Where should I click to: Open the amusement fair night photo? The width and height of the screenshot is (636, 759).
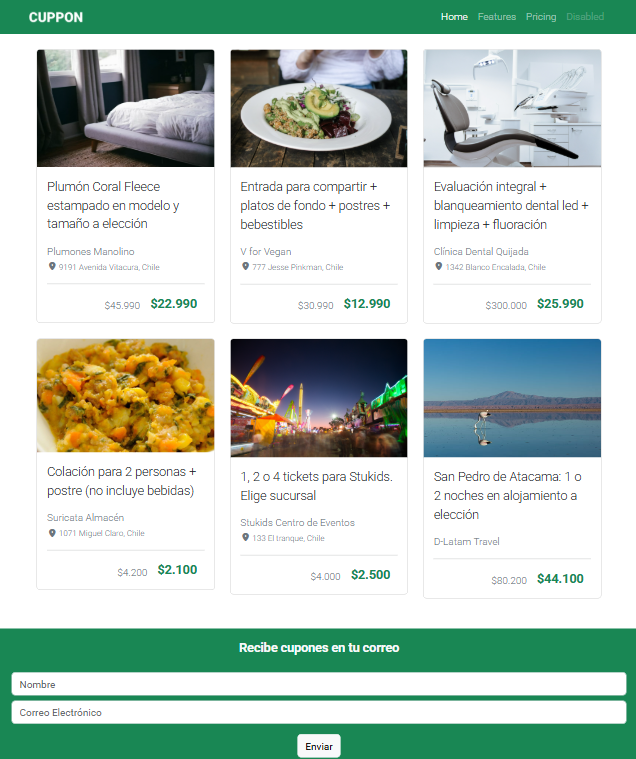(318, 398)
